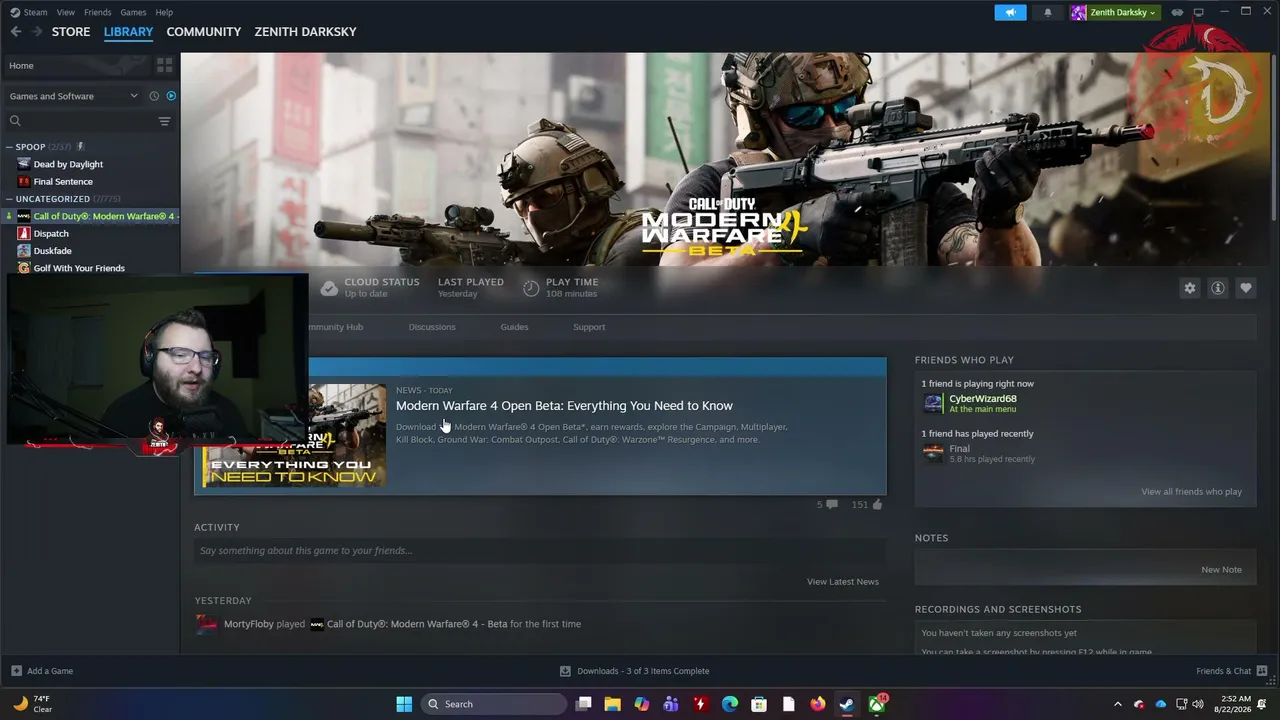Collapse the UNCATEGORIZED collection

click(x=9, y=199)
